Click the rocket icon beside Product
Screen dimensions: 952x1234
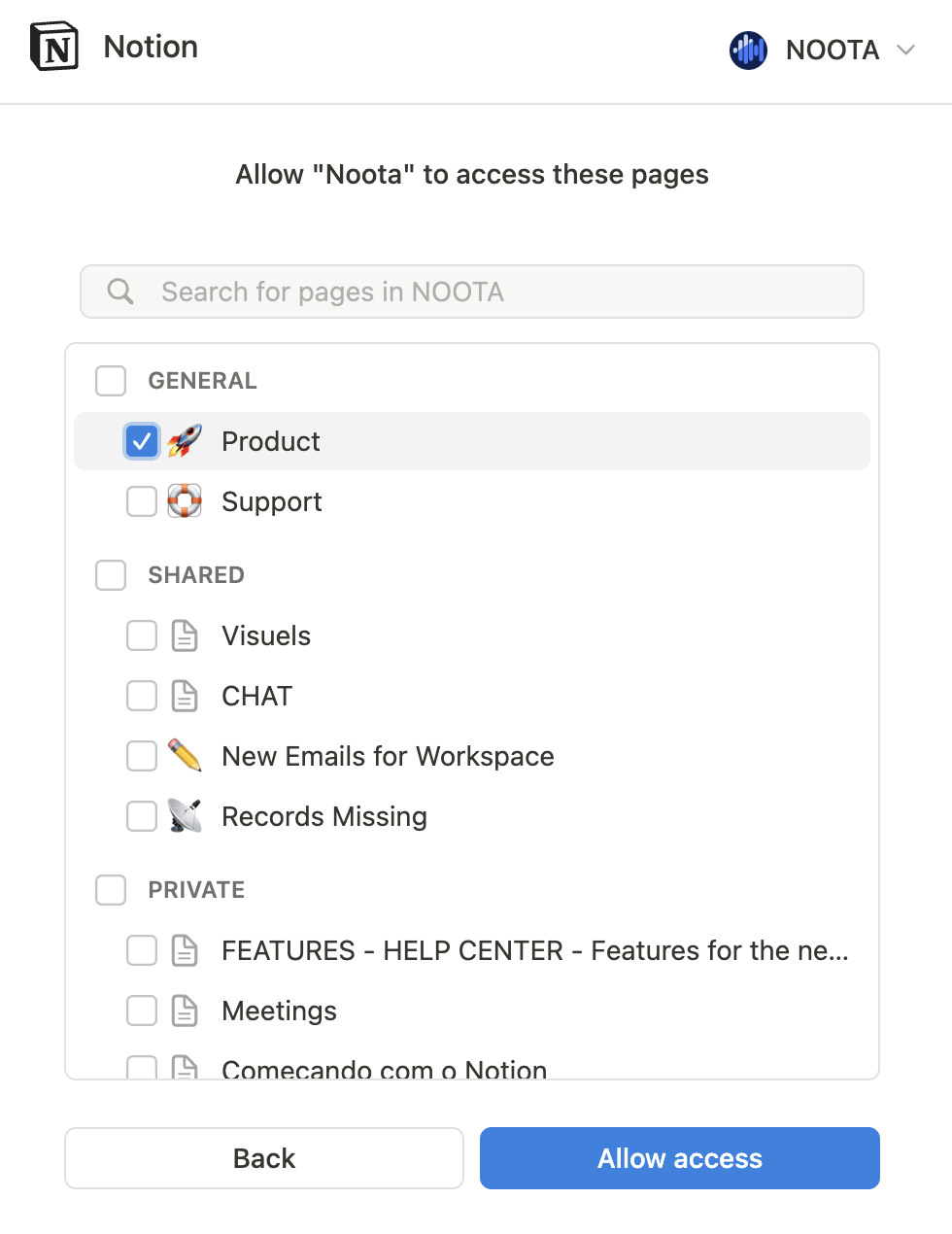pos(185,441)
